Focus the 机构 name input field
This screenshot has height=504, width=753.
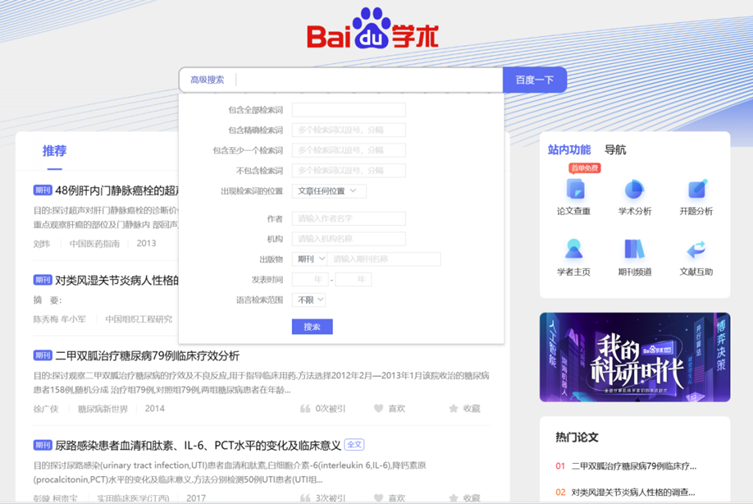tap(349, 239)
